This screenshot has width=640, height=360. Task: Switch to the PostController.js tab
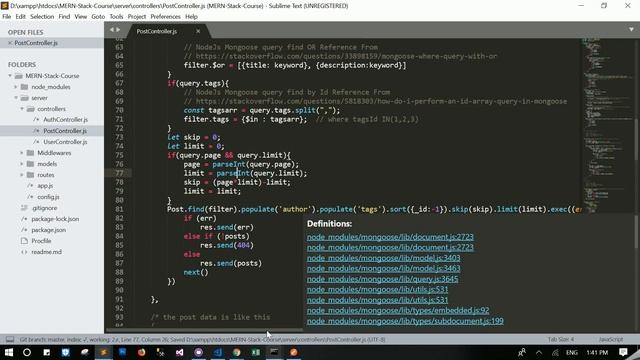coord(157,31)
